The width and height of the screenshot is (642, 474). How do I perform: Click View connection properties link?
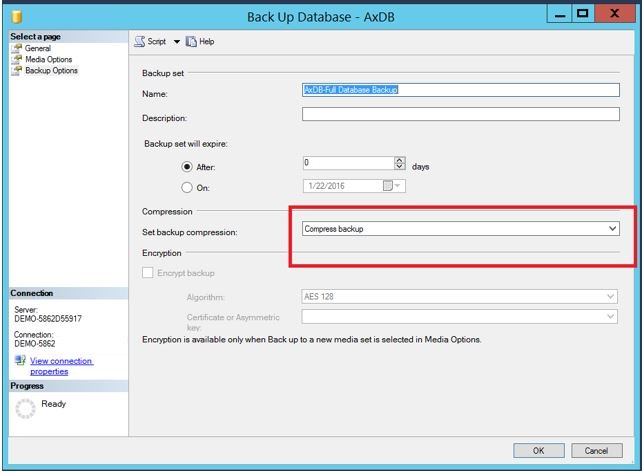click(61, 366)
